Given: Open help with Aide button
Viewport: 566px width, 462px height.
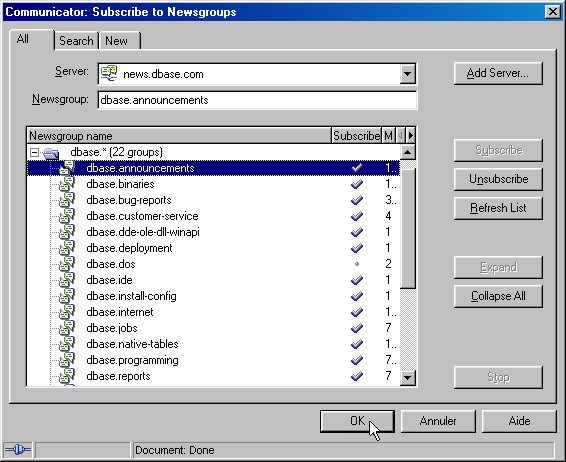Looking at the screenshot, I should [519, 421].
